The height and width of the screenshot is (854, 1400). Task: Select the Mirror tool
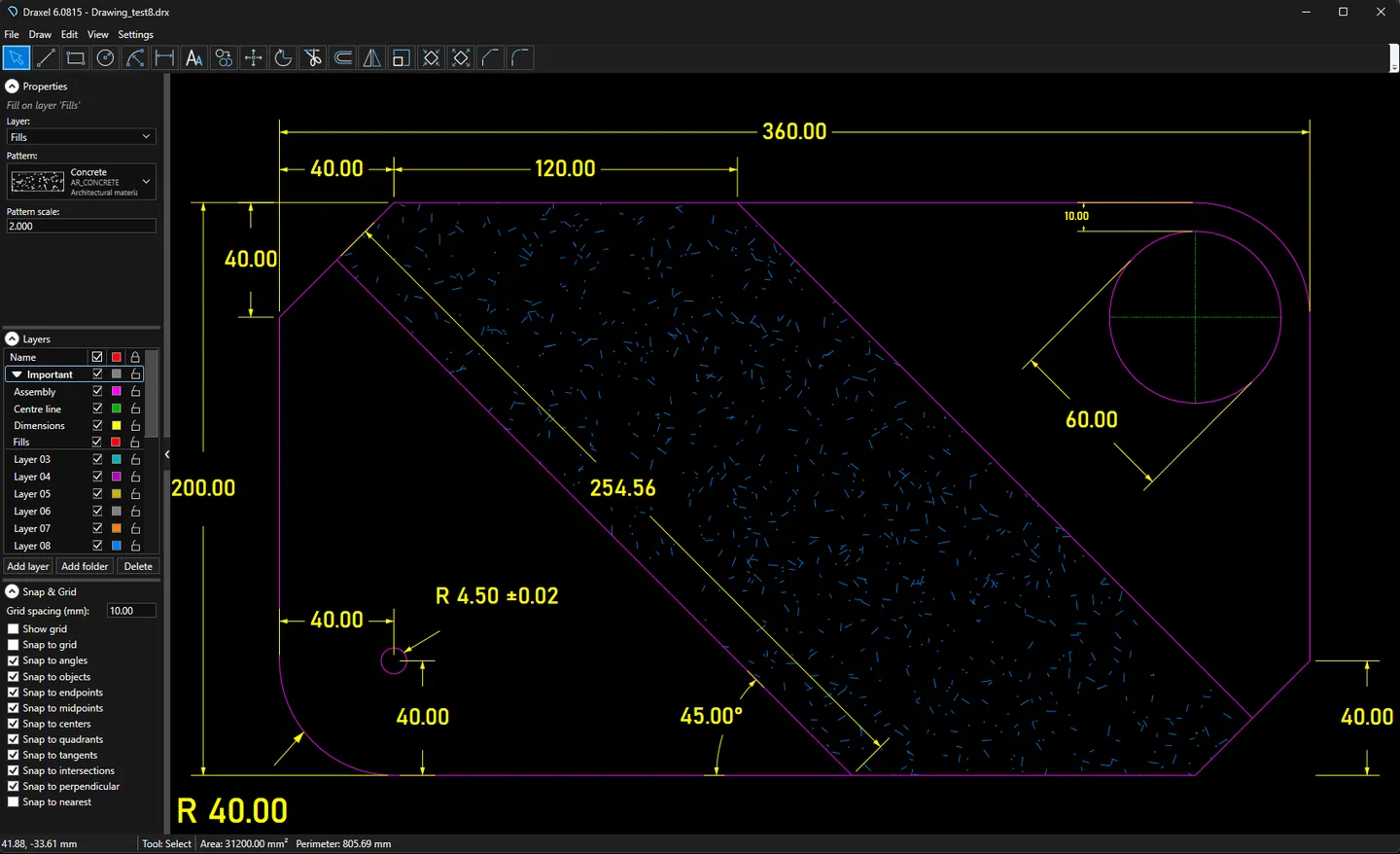pyautogui.click(x=372, y=58)
